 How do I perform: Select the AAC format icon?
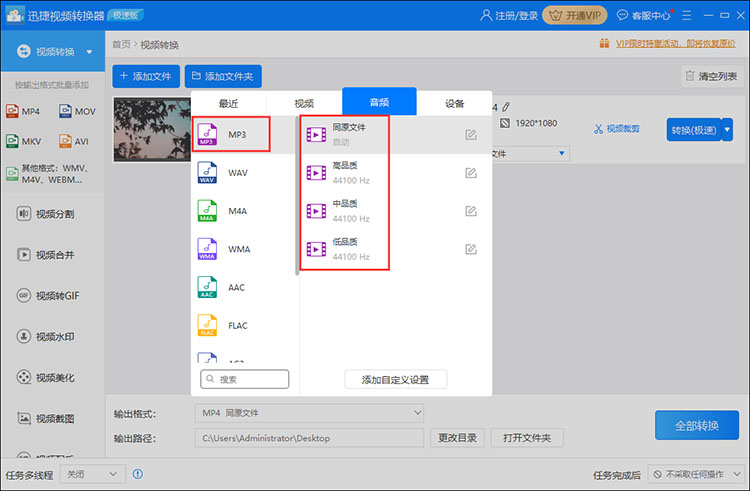point(207,287)
